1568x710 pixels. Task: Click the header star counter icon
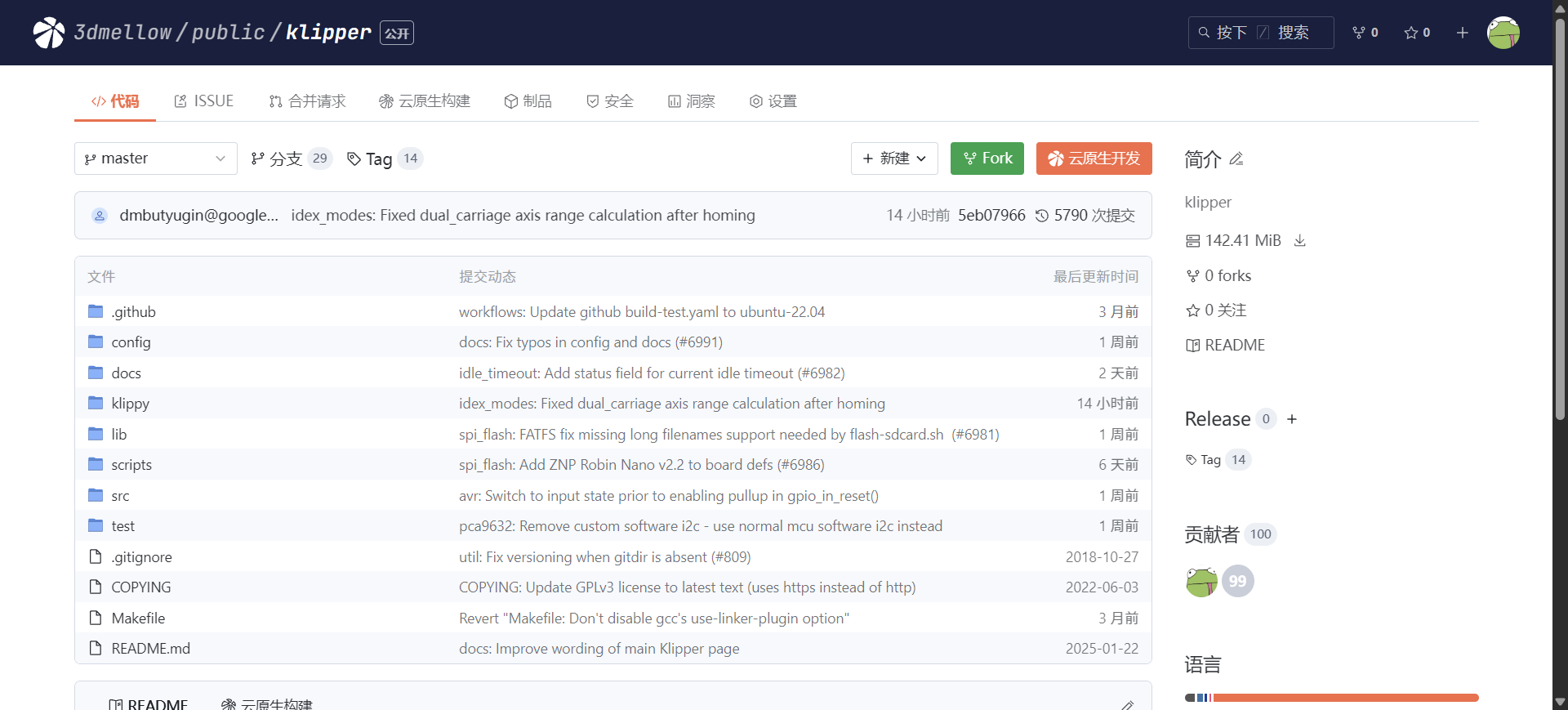(x=1410, y=33)
